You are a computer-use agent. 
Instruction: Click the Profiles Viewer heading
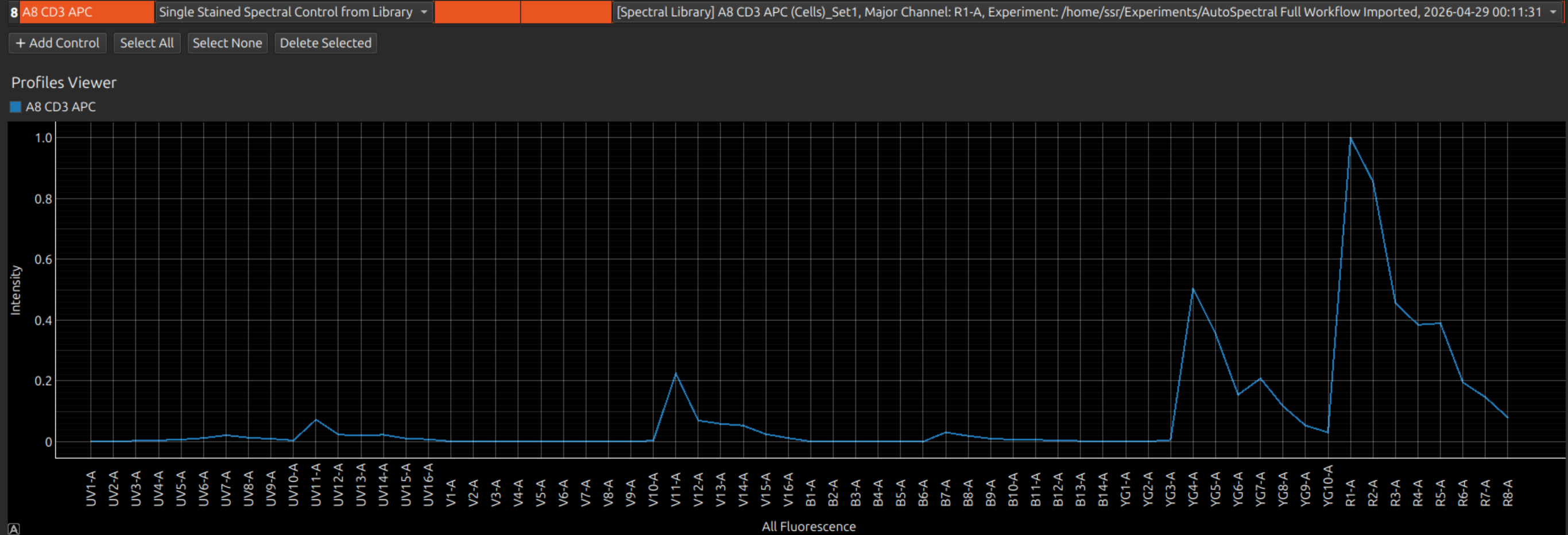64,82
